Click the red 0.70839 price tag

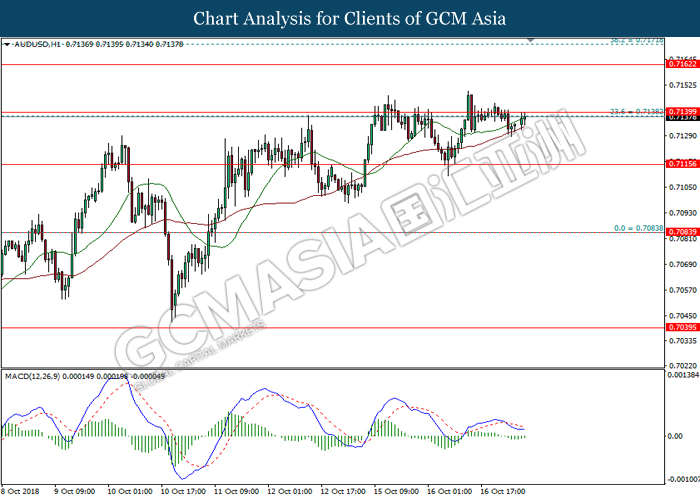coord(682,232)
